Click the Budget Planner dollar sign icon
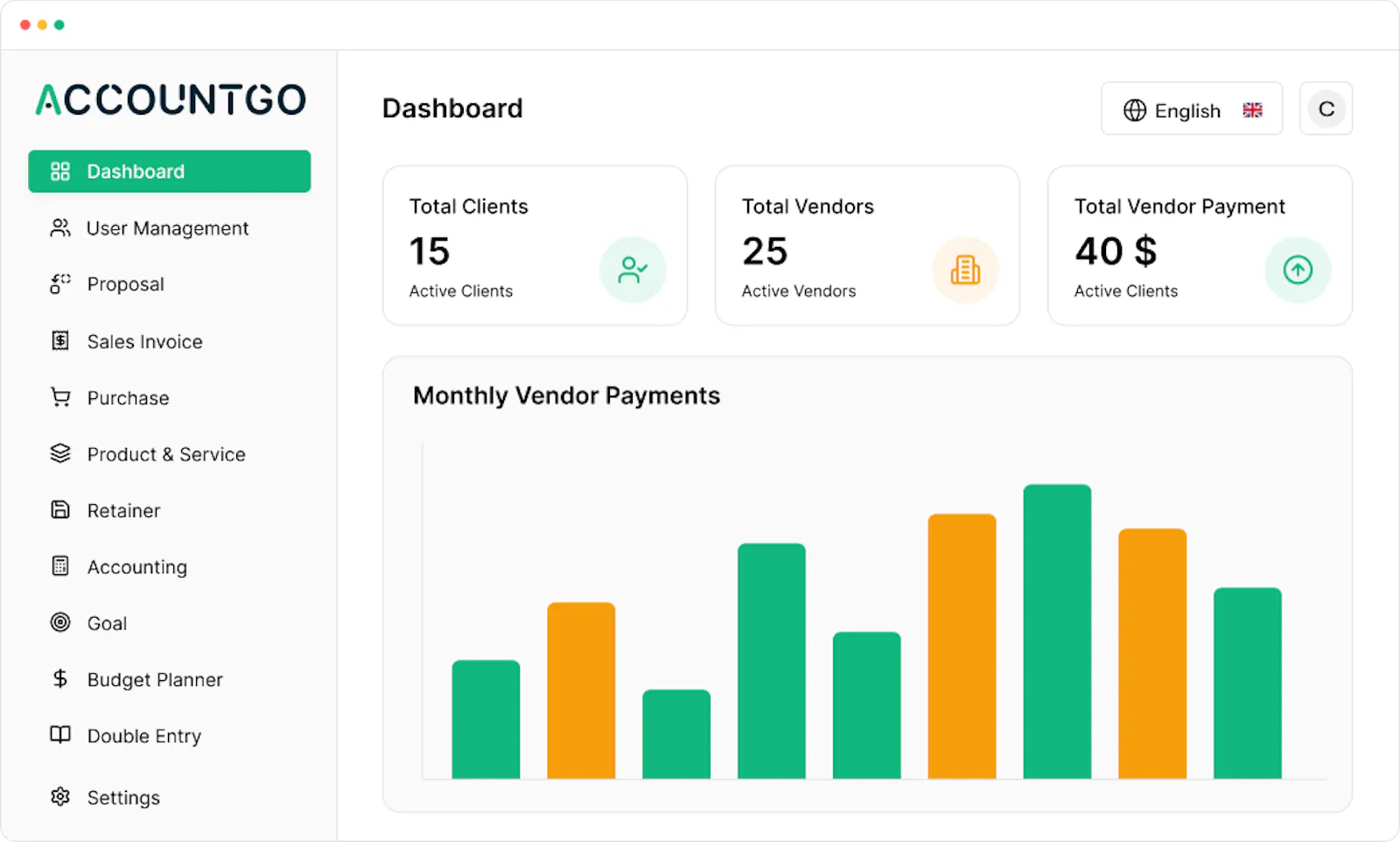The width and height of the screenshot is (1400, 842). pyautogui.click(x=60, y=678)
